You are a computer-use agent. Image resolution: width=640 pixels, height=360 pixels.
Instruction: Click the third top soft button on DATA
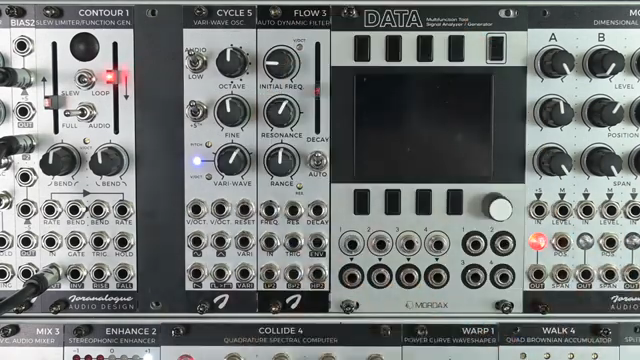(x=425, y=49)
